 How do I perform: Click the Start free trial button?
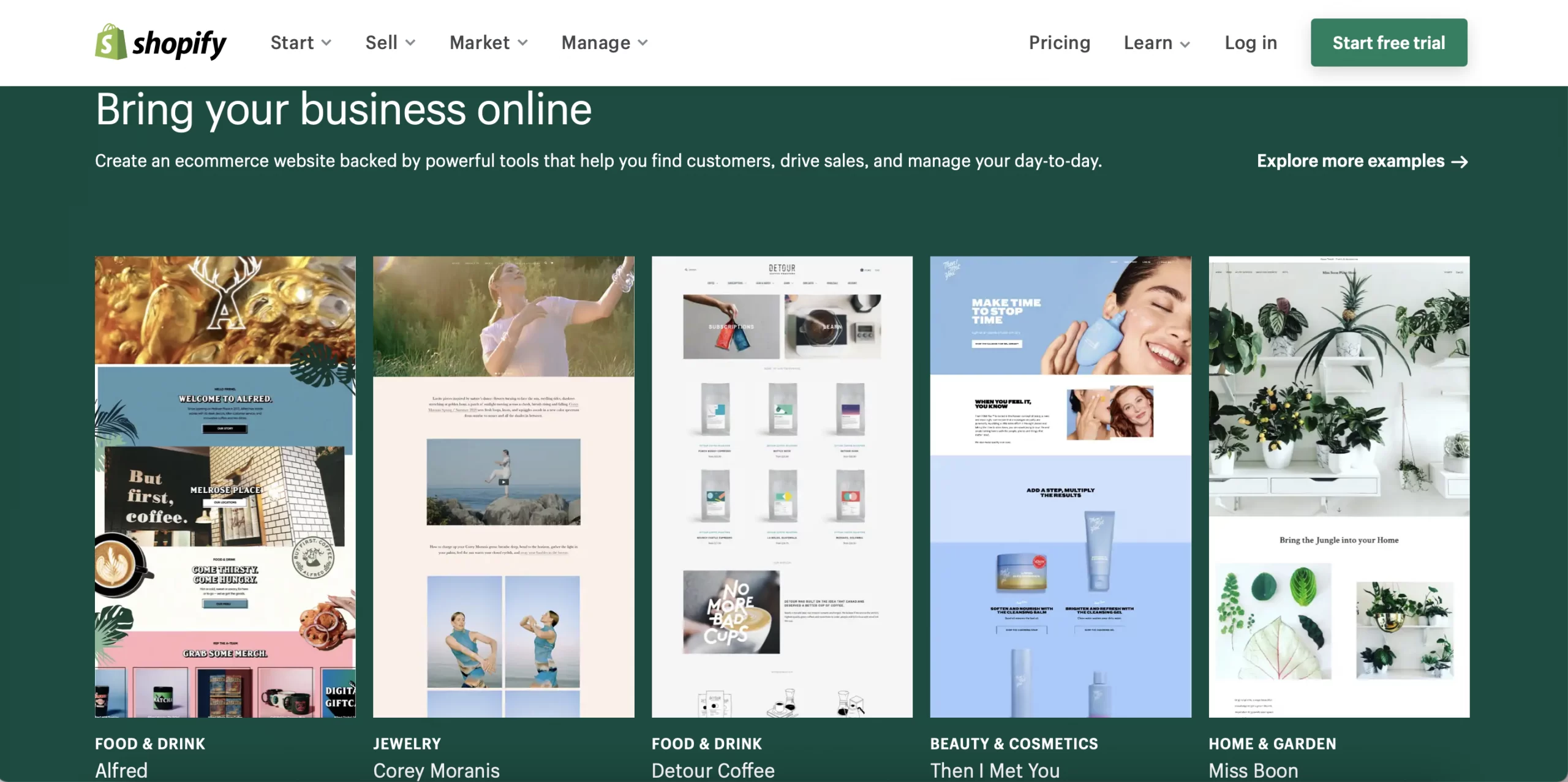click(x=1389, y=42)
